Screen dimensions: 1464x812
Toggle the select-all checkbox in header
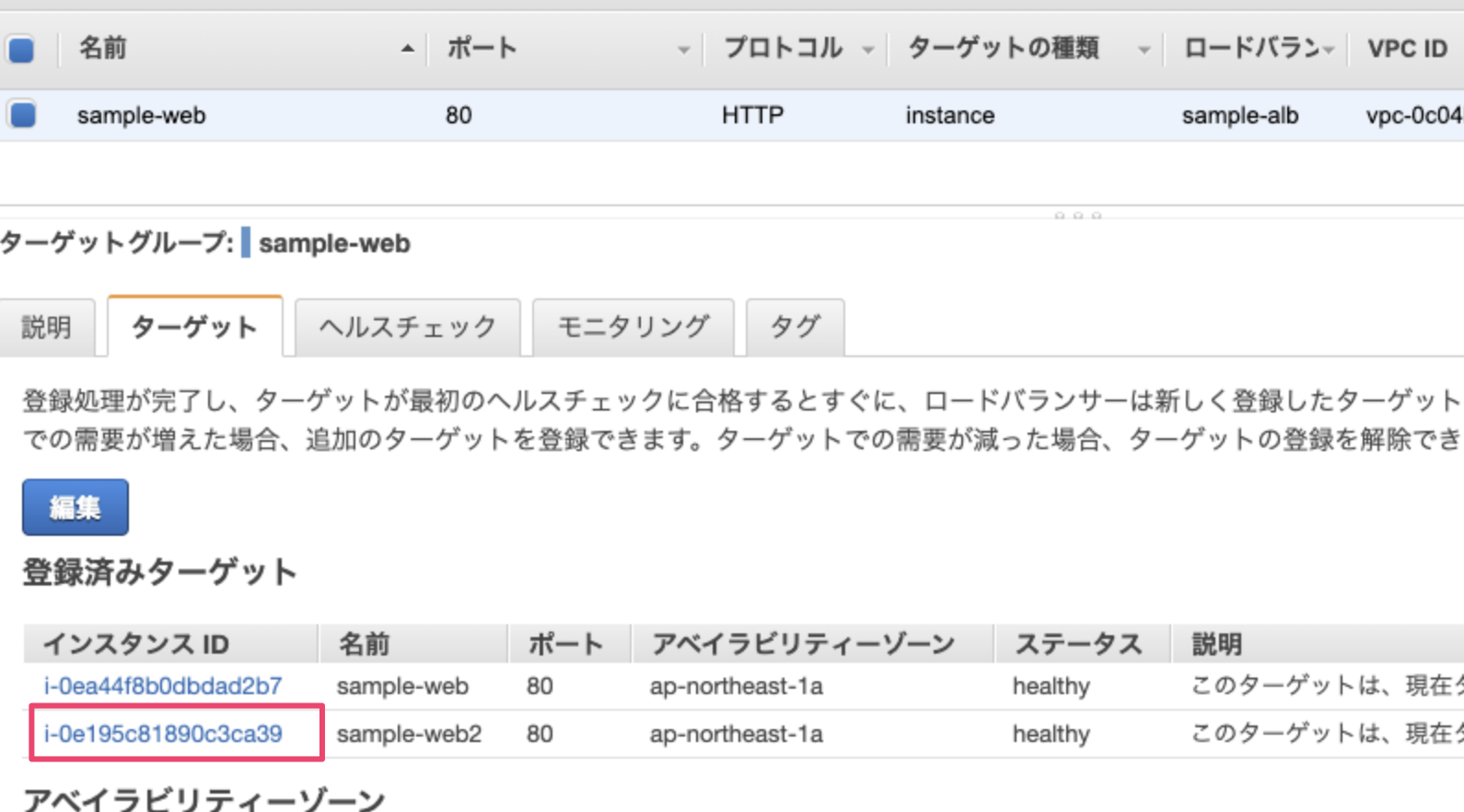(21, 49)
